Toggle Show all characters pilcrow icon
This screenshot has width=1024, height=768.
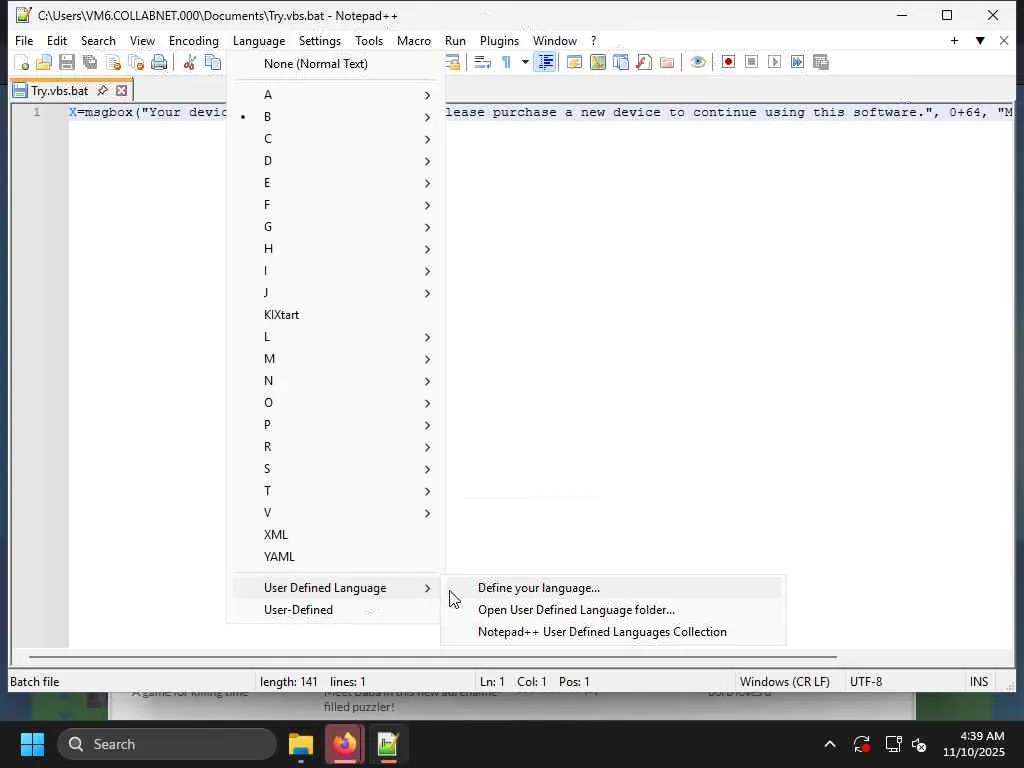[506, 62]
